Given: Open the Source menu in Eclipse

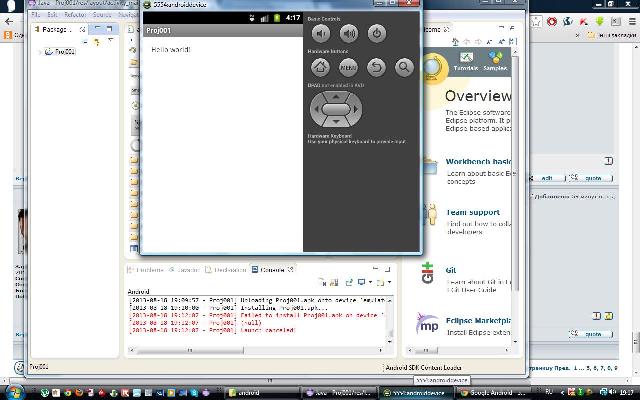Looking at the screenshot, I should point(102,15).
